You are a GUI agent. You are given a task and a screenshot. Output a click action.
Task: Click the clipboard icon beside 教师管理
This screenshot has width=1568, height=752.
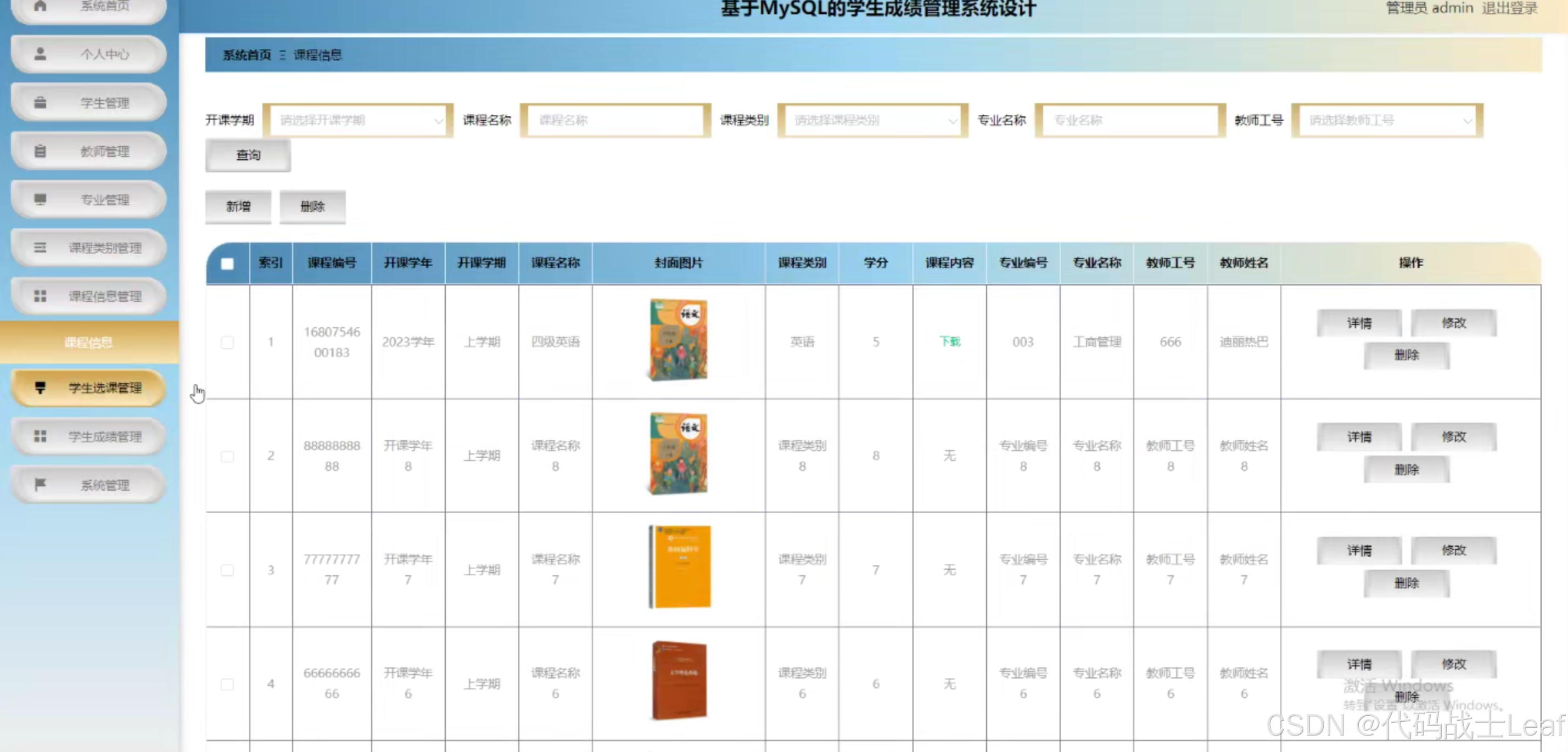[x=40, y=151]
